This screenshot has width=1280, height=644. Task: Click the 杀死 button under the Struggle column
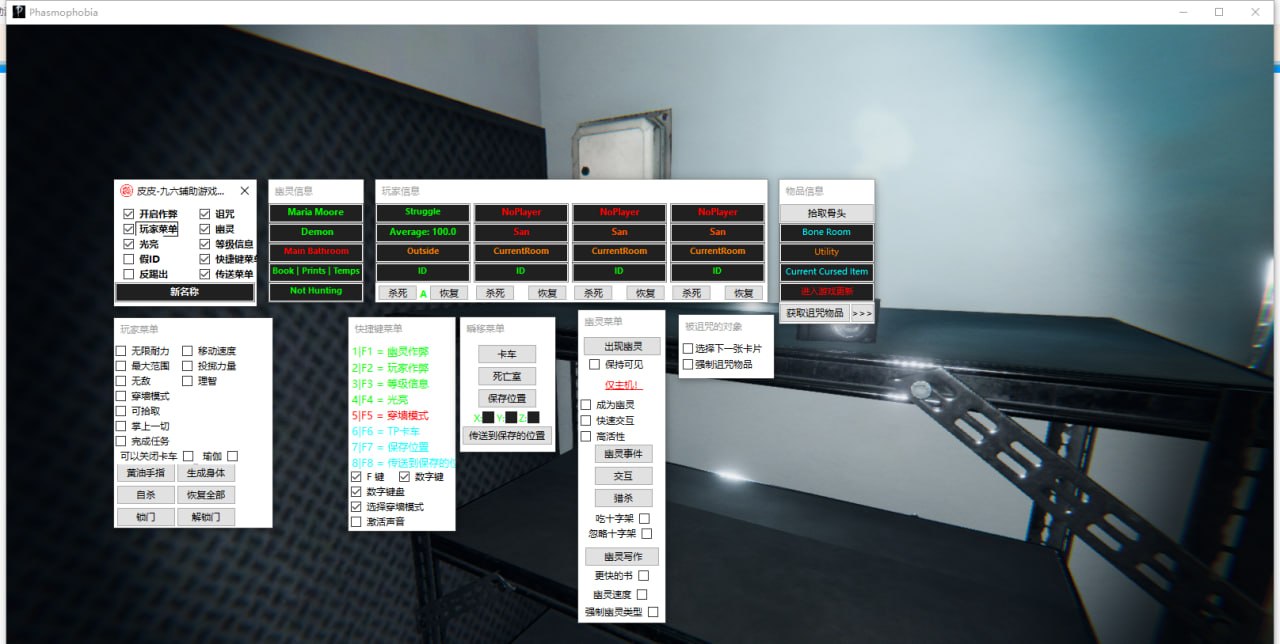click(x=397, y=293)
